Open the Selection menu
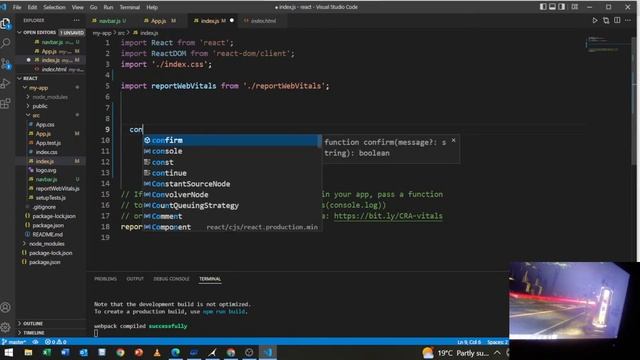This screenshot has width=640, height=360. pyautogui.click(x=54, y=7)
